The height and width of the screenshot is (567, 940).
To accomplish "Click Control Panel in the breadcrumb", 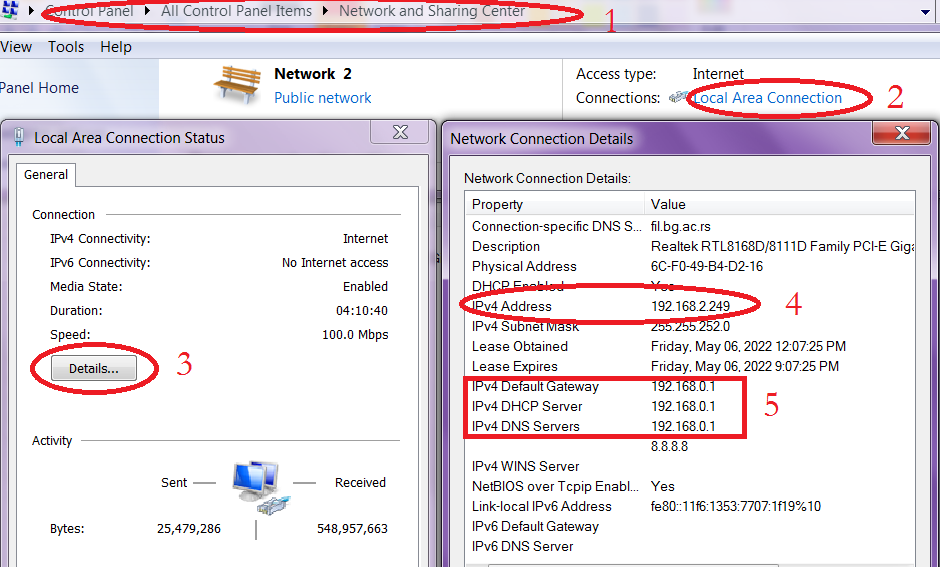I will tap(89, 11).
